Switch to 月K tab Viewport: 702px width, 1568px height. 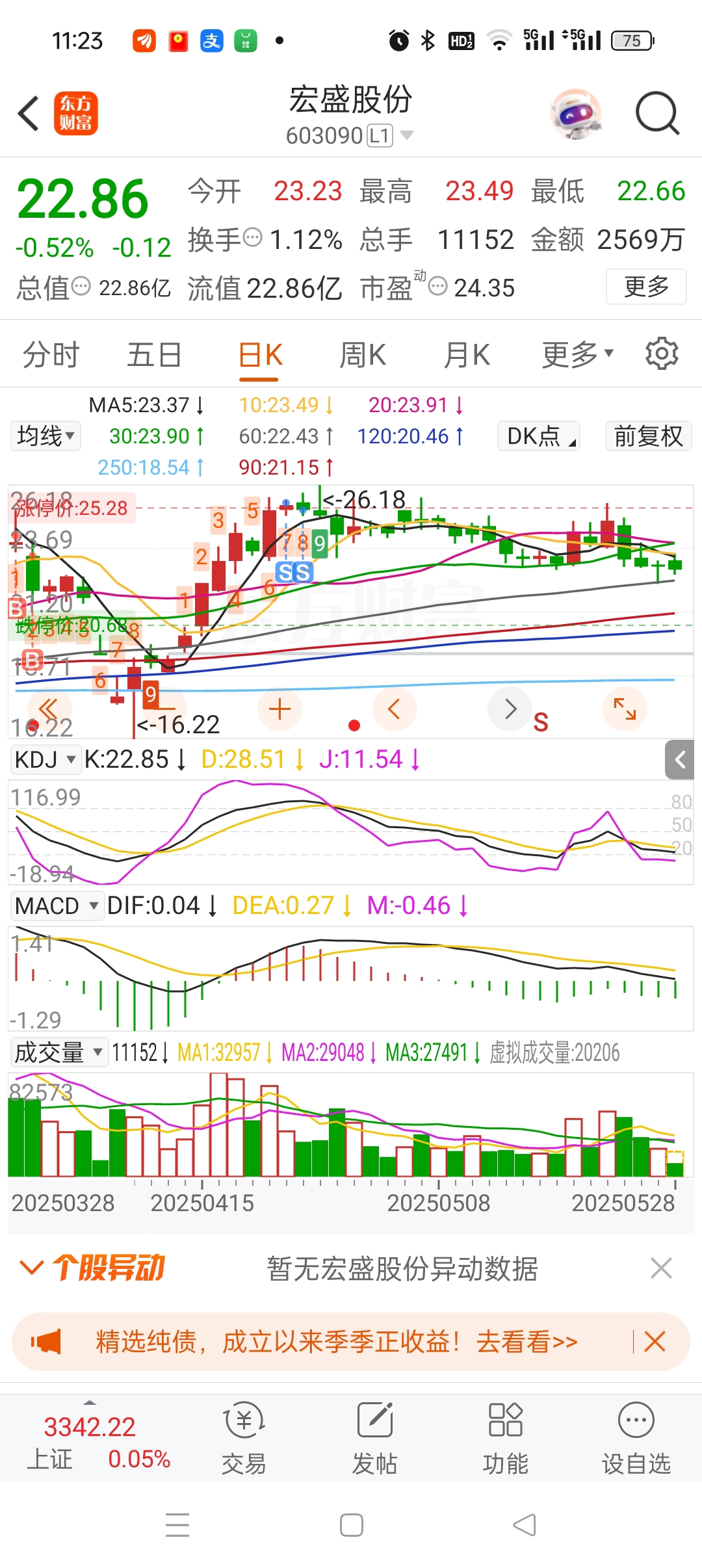click(466, 355)
